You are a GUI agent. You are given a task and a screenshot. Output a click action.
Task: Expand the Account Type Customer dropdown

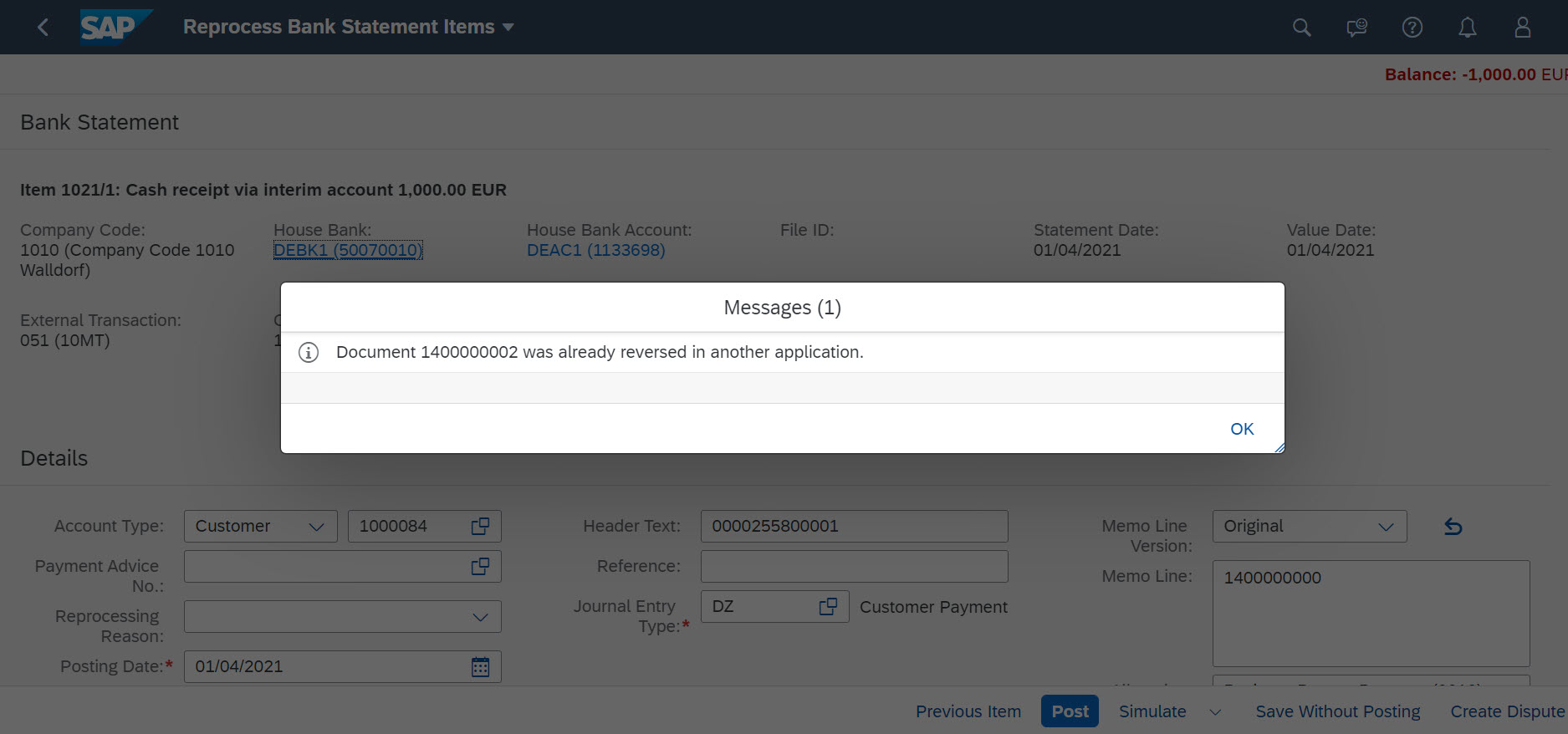(316, 527)
